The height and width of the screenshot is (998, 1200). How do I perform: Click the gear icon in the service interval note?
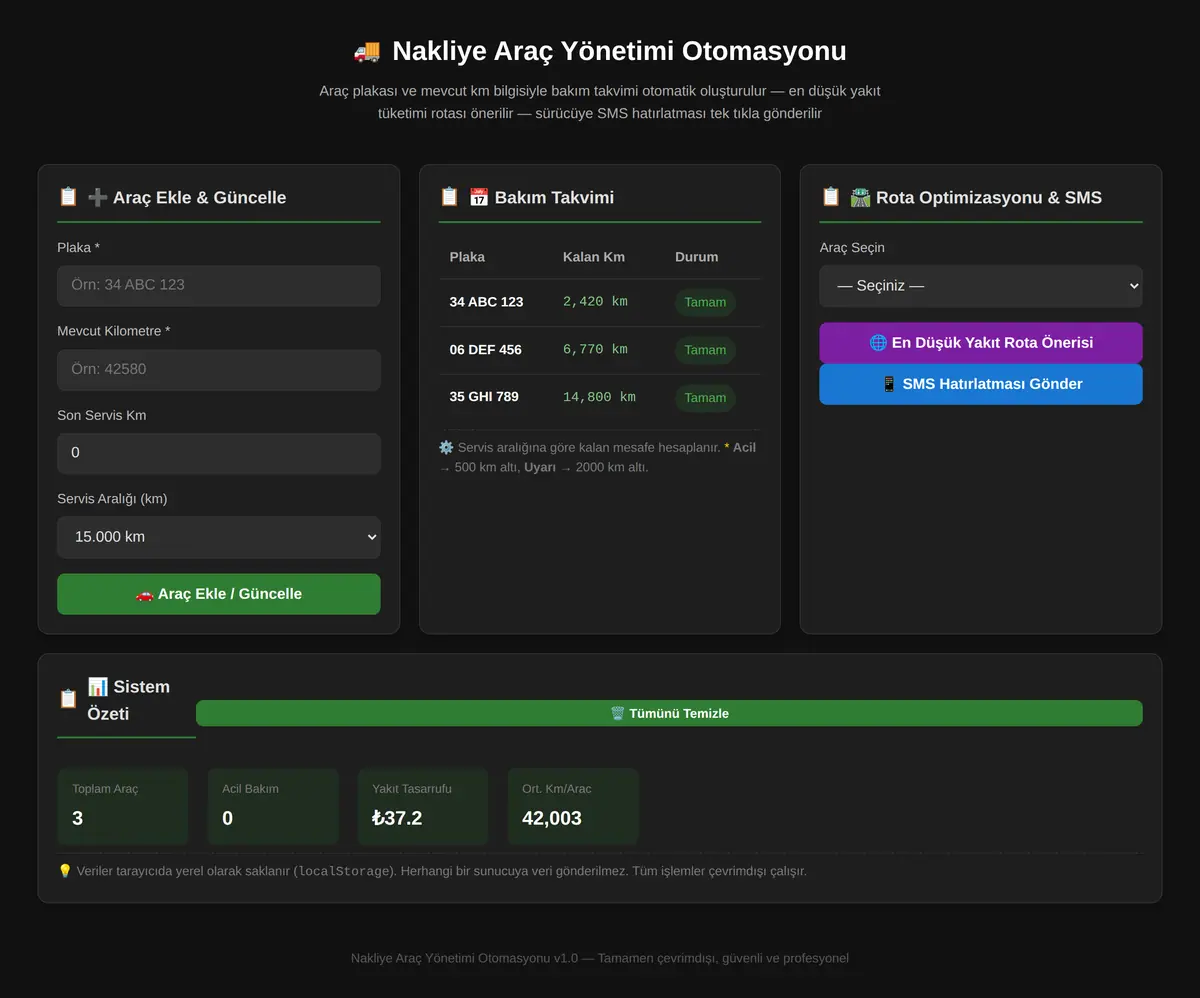[446, 447]
